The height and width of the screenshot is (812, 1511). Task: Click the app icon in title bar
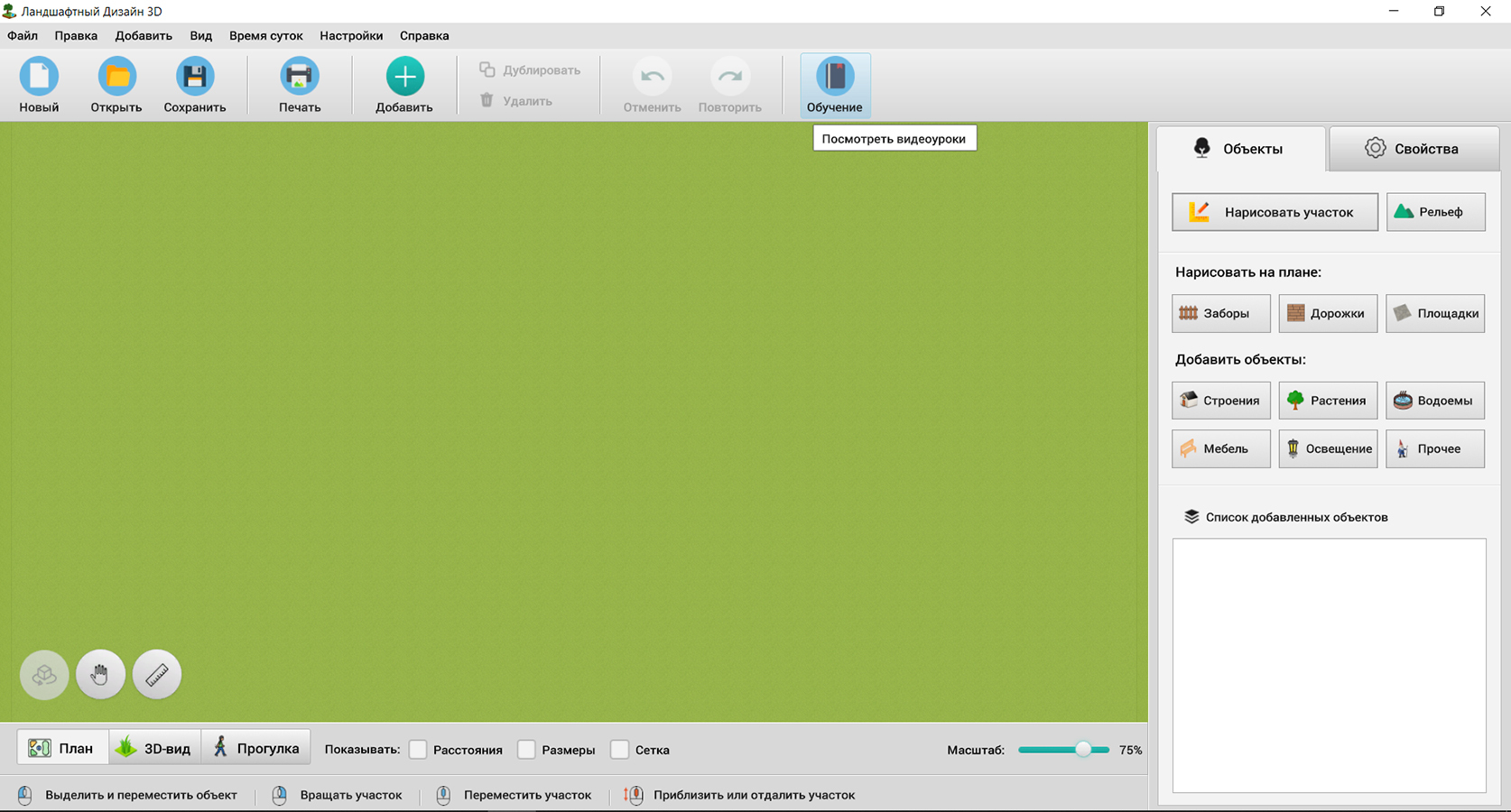[9, 12]
